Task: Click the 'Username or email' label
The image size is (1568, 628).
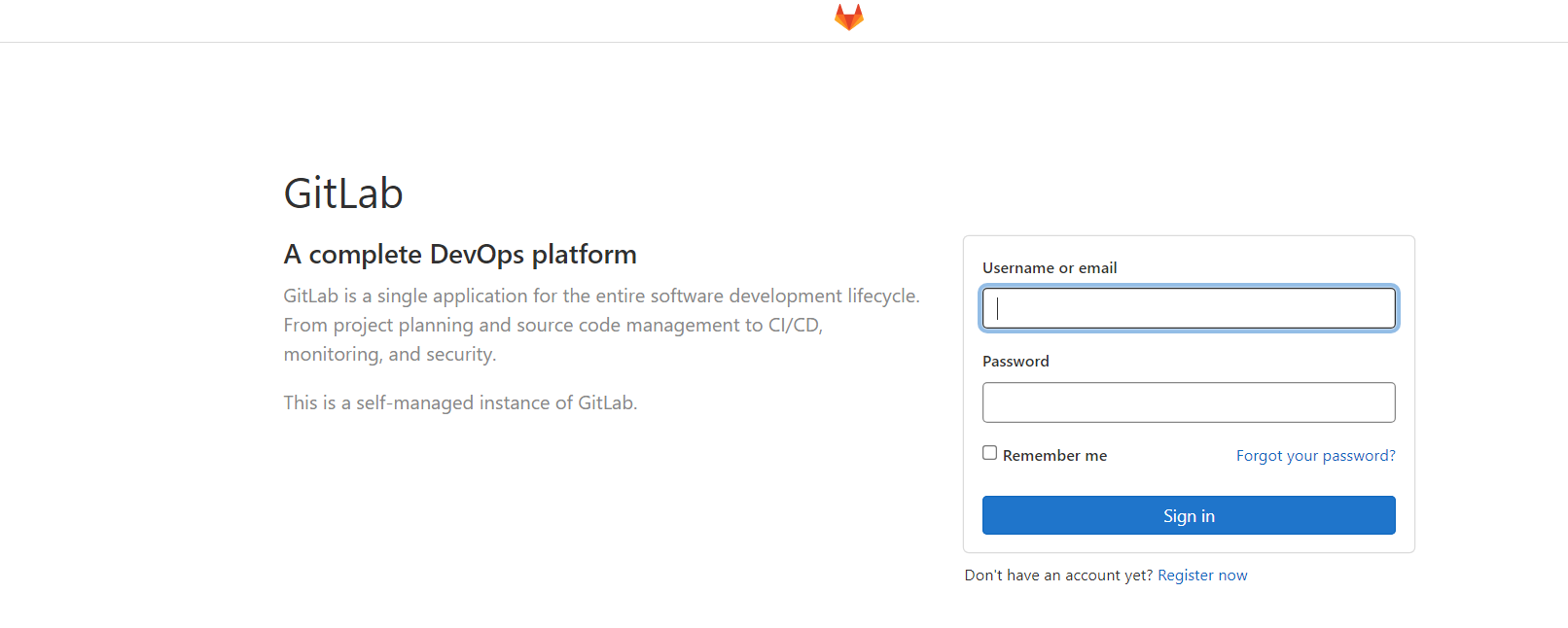Action: click(x=1050, y=268)
